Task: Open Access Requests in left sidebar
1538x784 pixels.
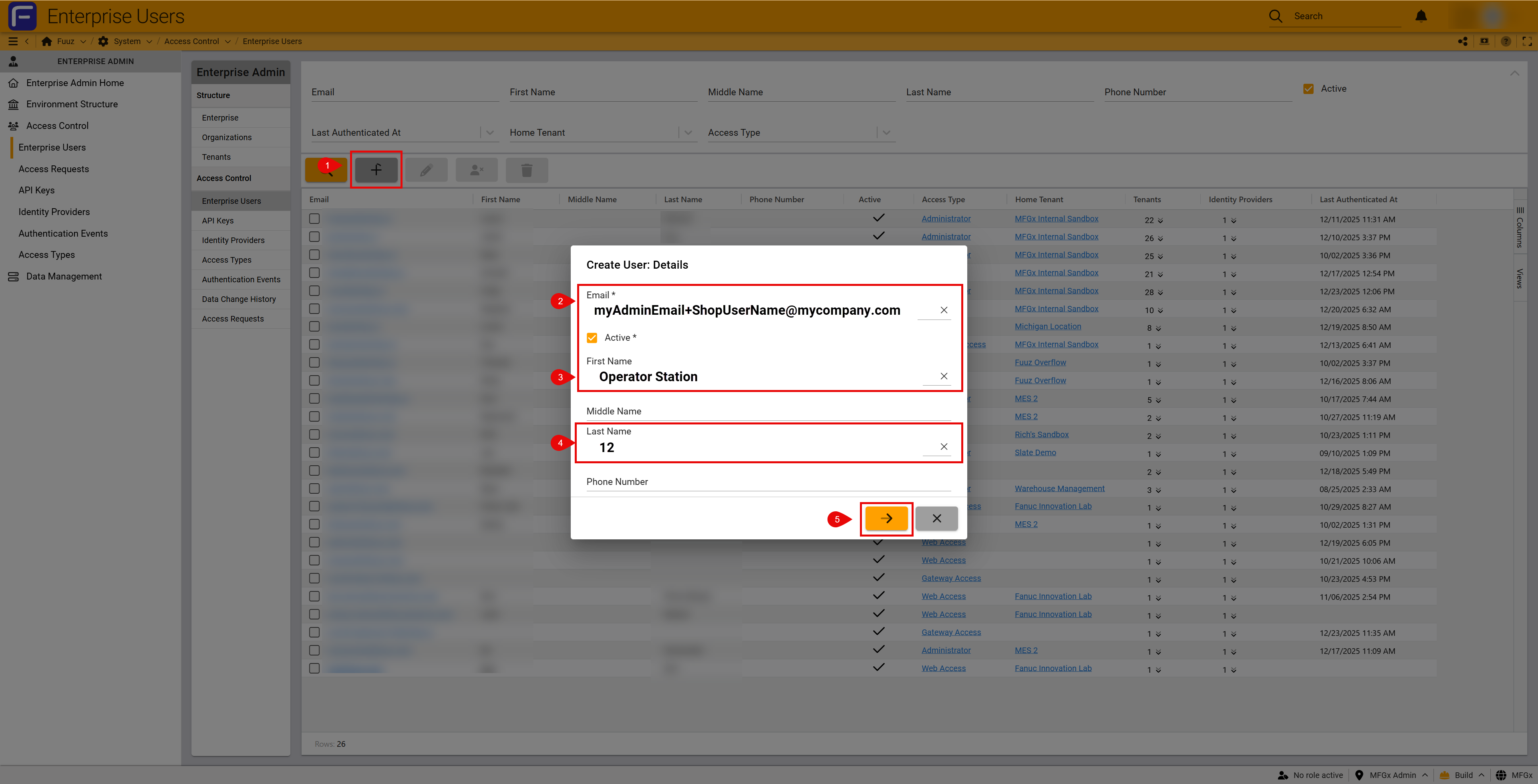Action: tap(53, 169)
